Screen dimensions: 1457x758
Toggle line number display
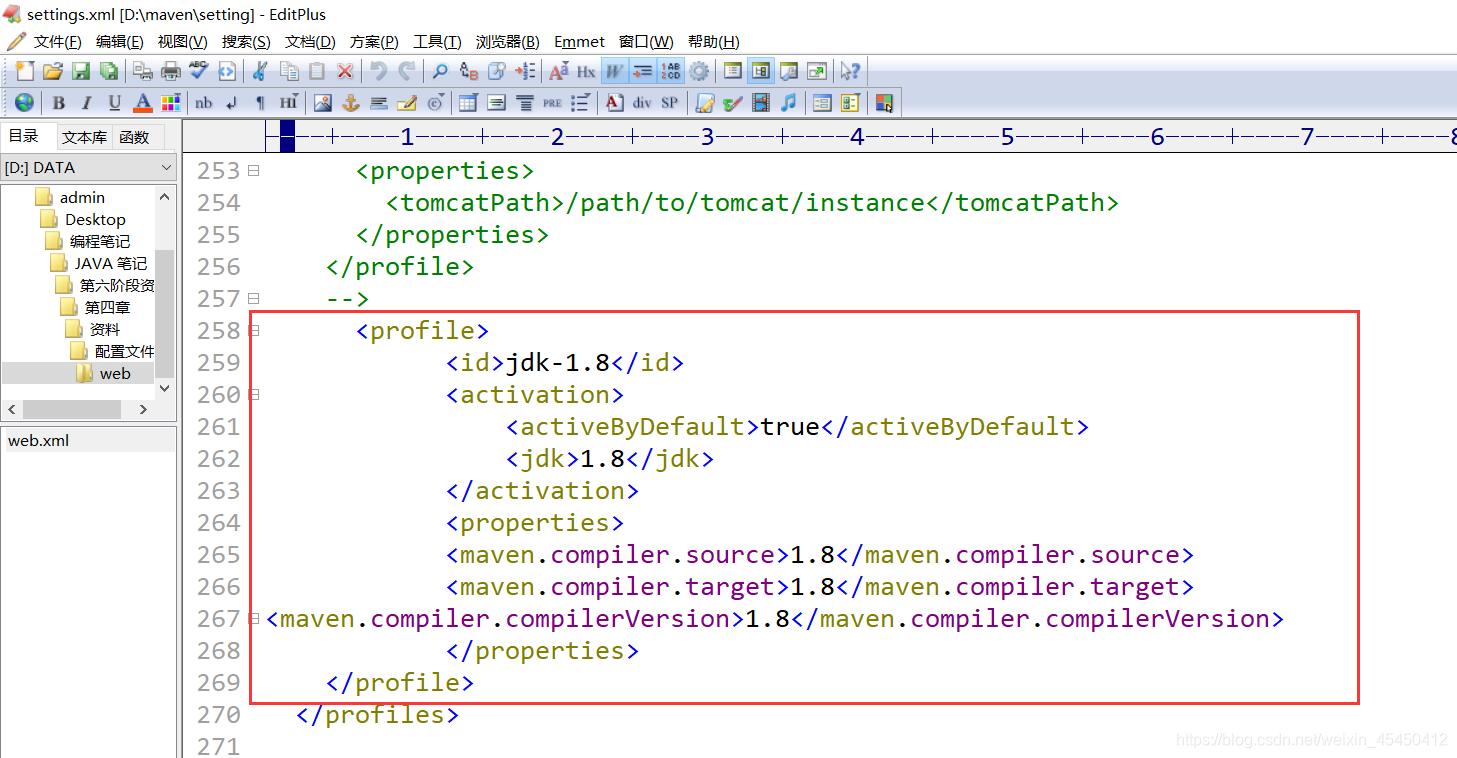click(x=670, y=71)
